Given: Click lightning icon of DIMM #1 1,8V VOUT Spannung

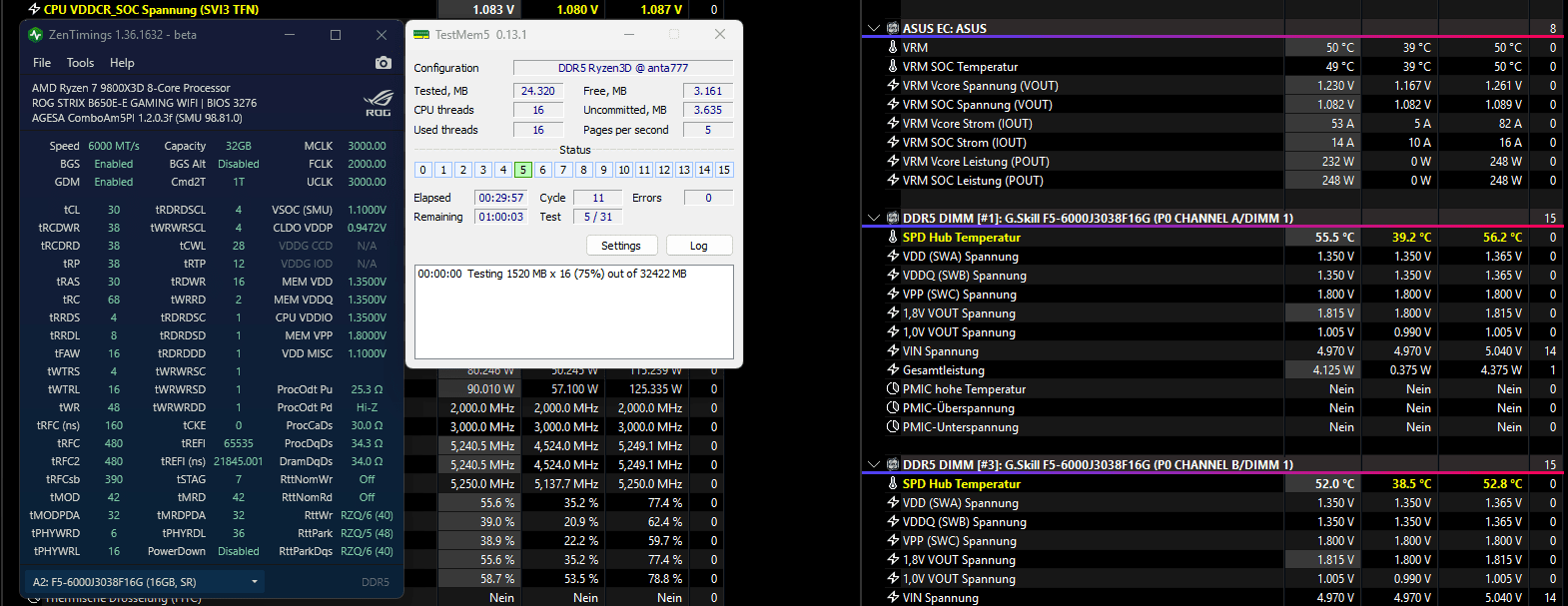Looking at the screenshot, I should (x=893, y=312).
